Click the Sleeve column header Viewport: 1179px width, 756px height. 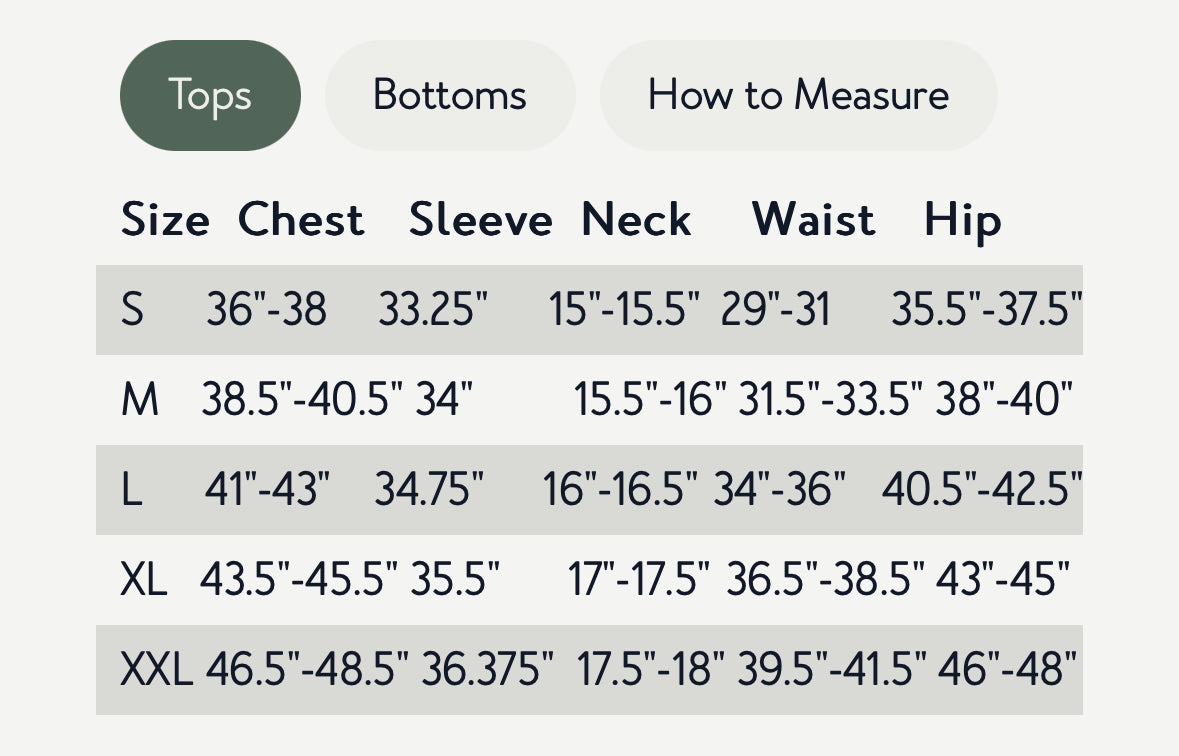[x=480, y=220]
